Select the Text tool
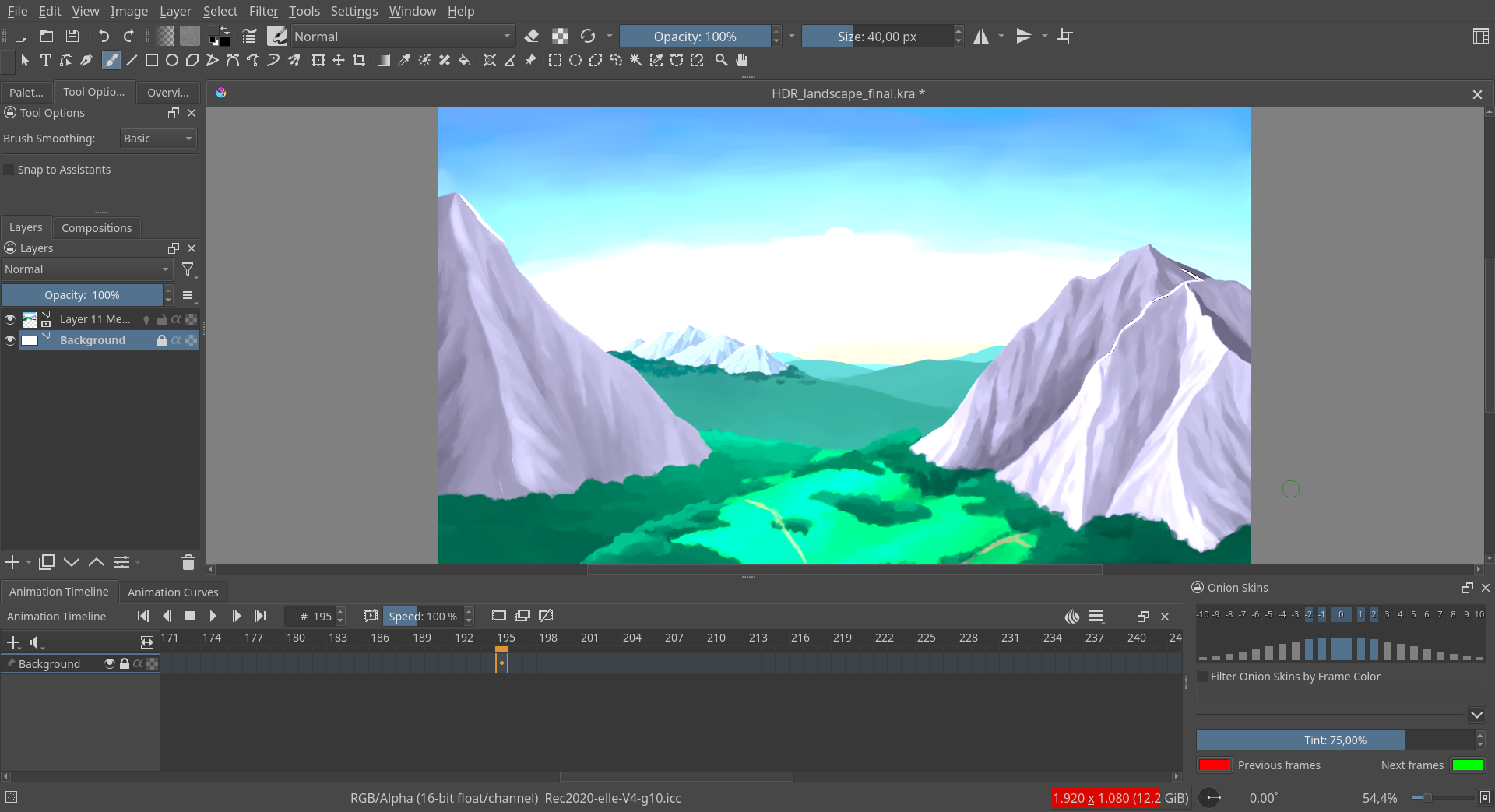Screen dimensions: 1495x812 [46, 60]
